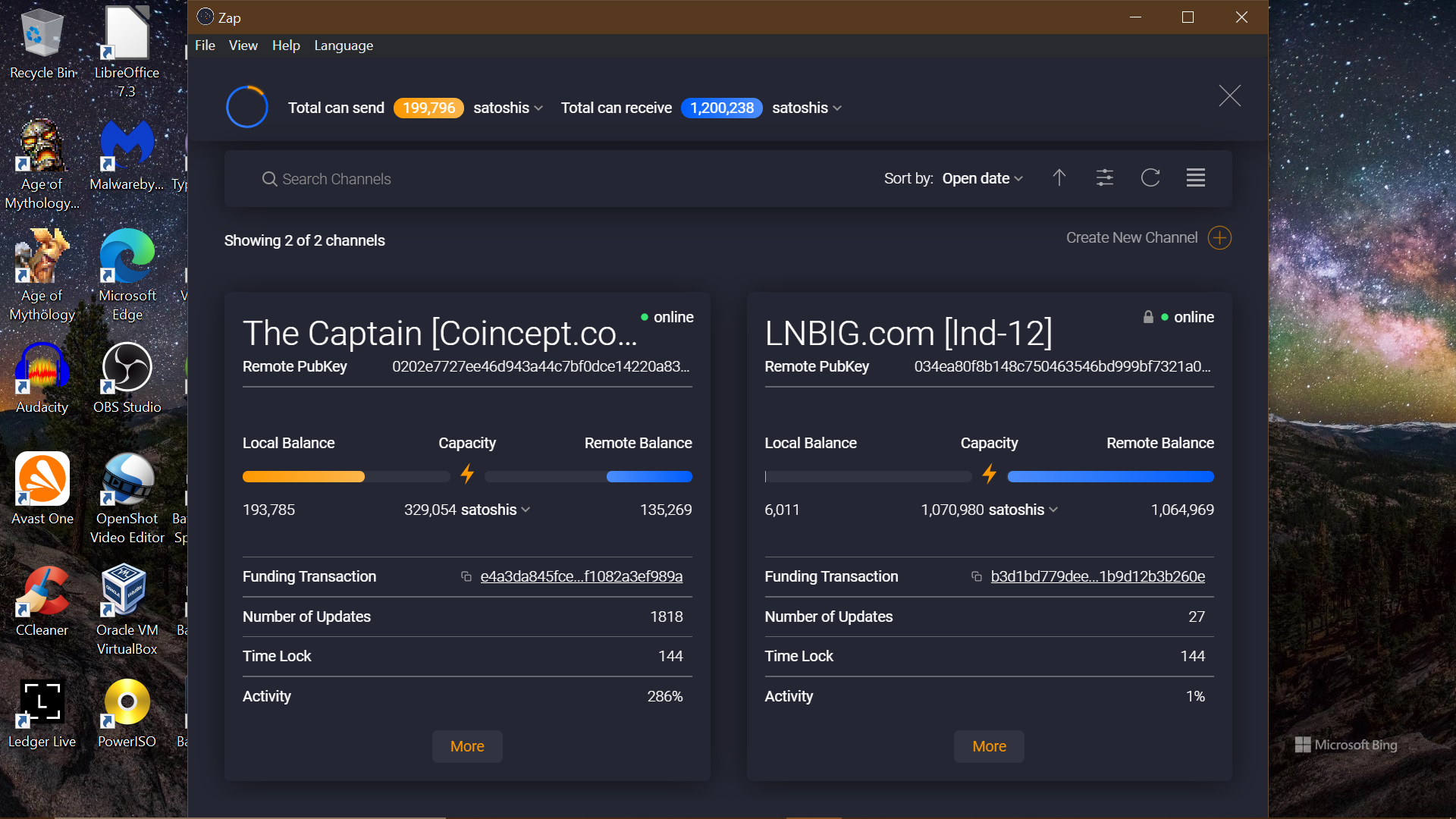Open the View menu
Screen dimensions: 1456x819
(x=243, y=45)
